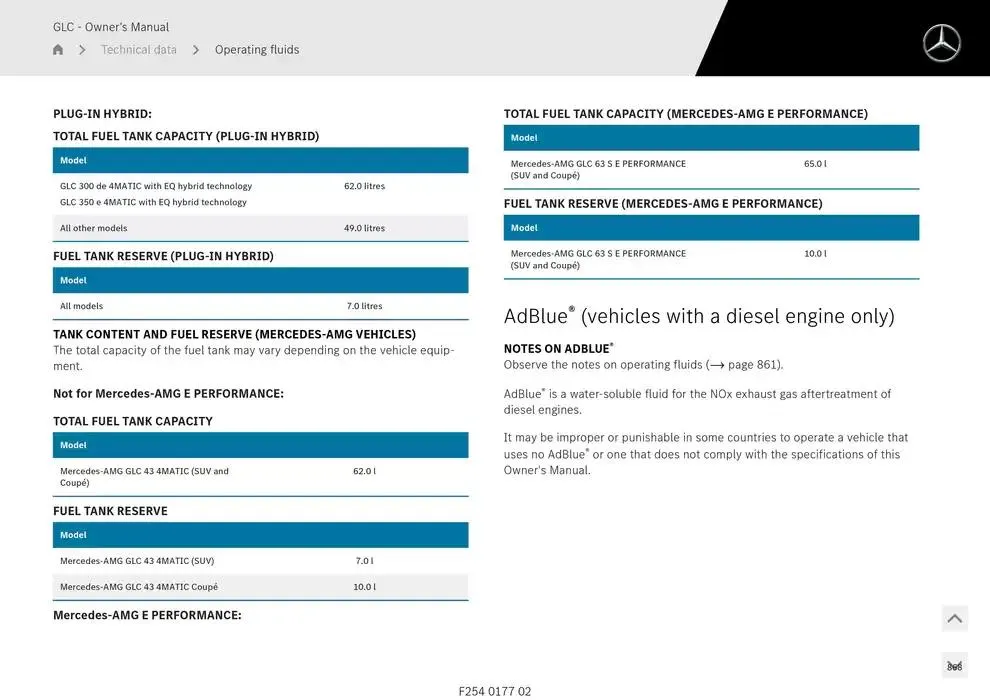Image resolution: width=990 pixels, height=700 pixels.
Task: Click the chevron after the home icon
Action: click(x=82, y=50)
